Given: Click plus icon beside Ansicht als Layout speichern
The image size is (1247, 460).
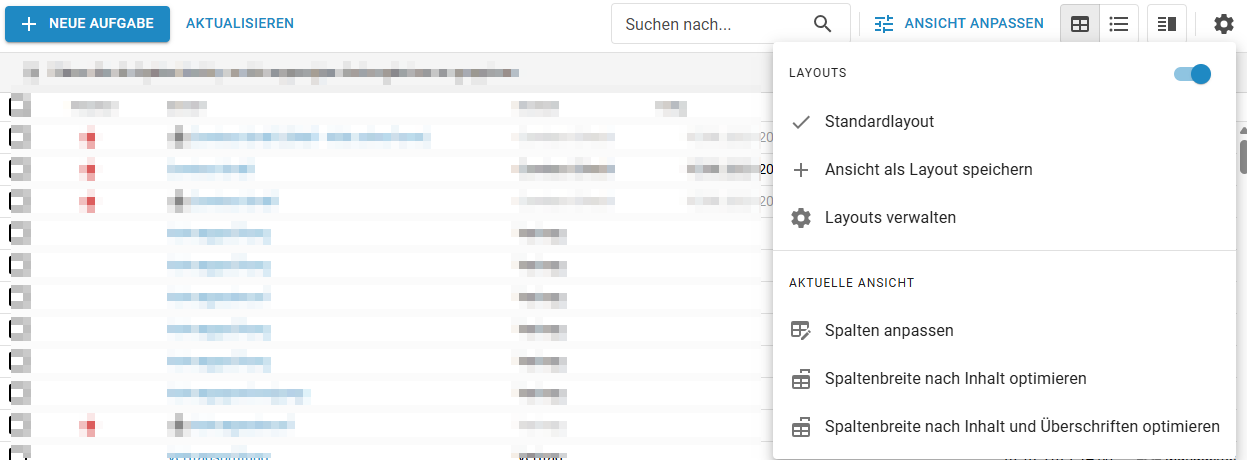Looking at the screenshot, I should [801, 170].
